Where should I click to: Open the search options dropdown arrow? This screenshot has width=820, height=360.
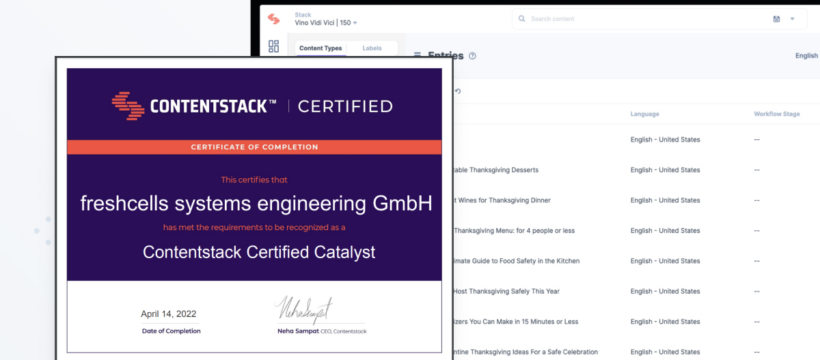pos(792,19)
